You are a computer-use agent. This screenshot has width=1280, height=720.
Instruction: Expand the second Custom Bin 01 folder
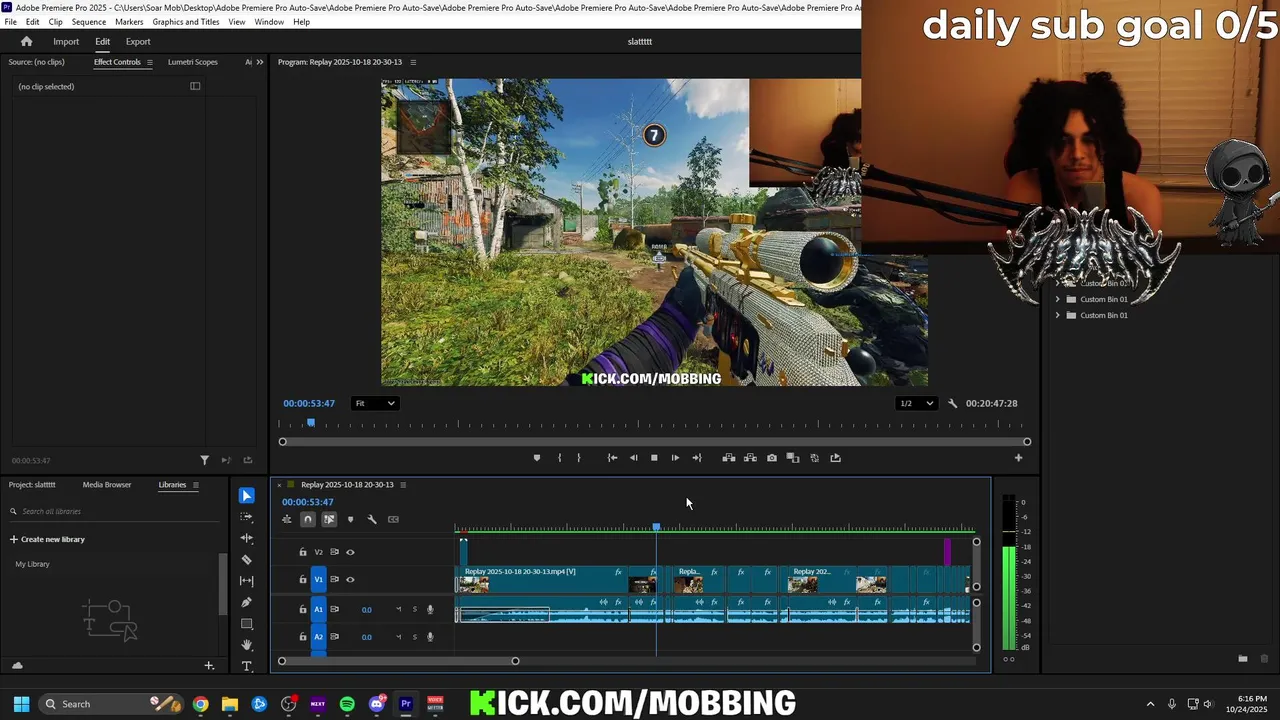[x=1058, y=315]
